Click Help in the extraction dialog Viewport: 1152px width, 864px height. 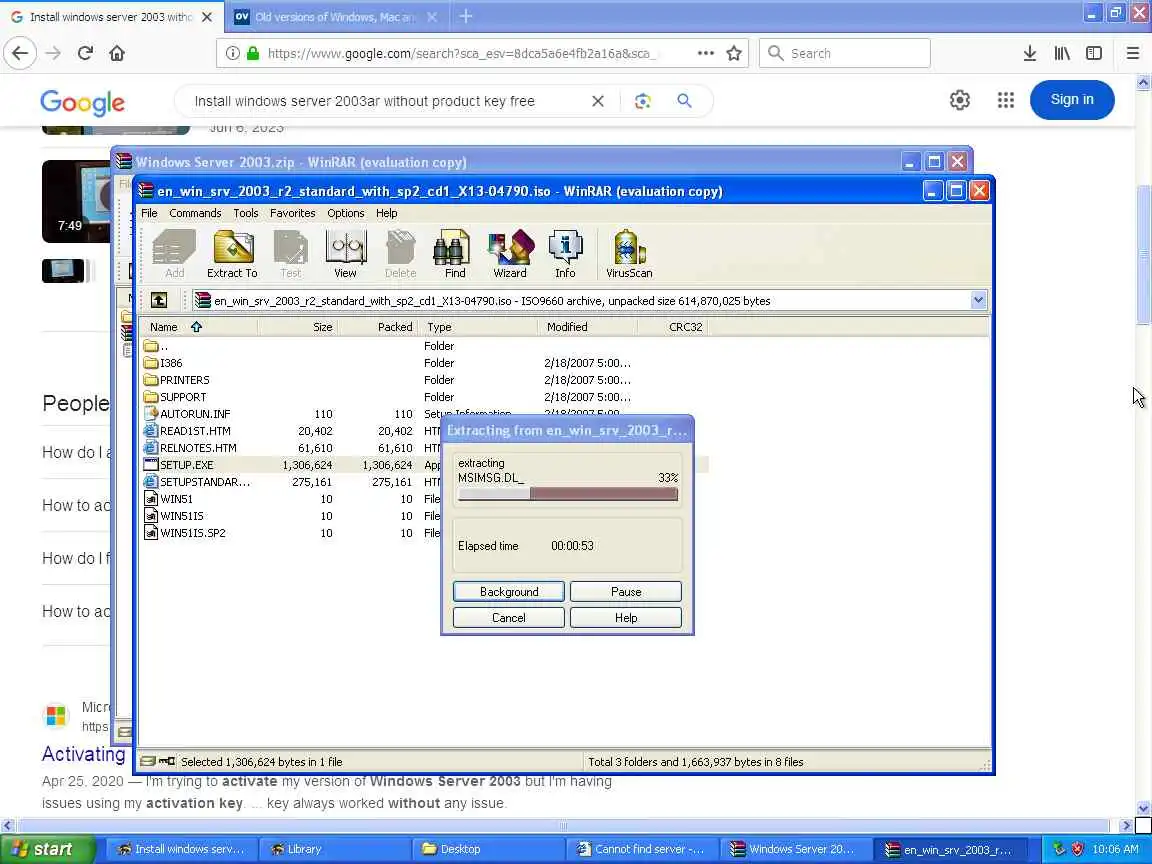[x=626, y=618]
